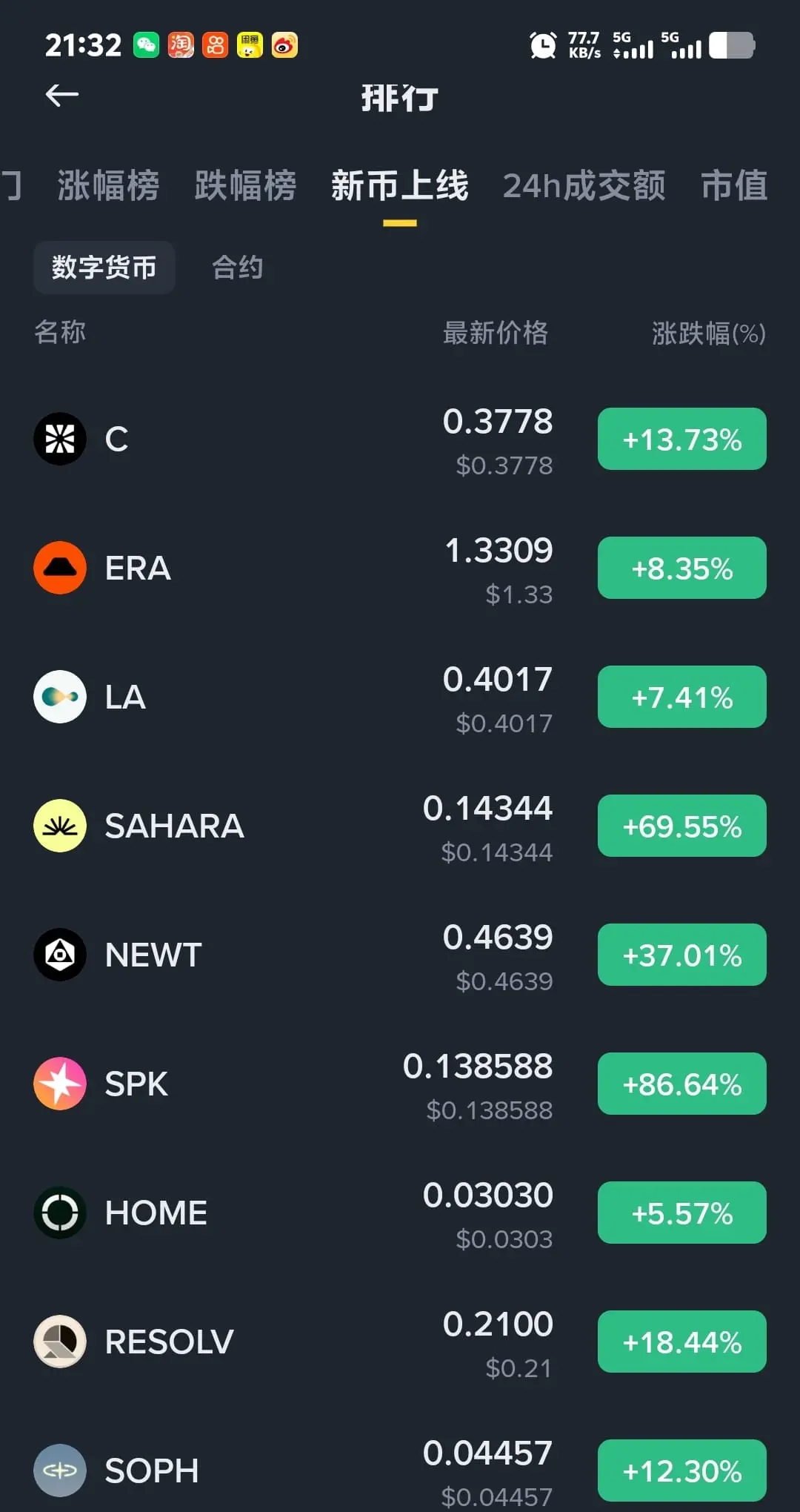Select the 市值 tab

pyautogui.click(x=734, y=185)
